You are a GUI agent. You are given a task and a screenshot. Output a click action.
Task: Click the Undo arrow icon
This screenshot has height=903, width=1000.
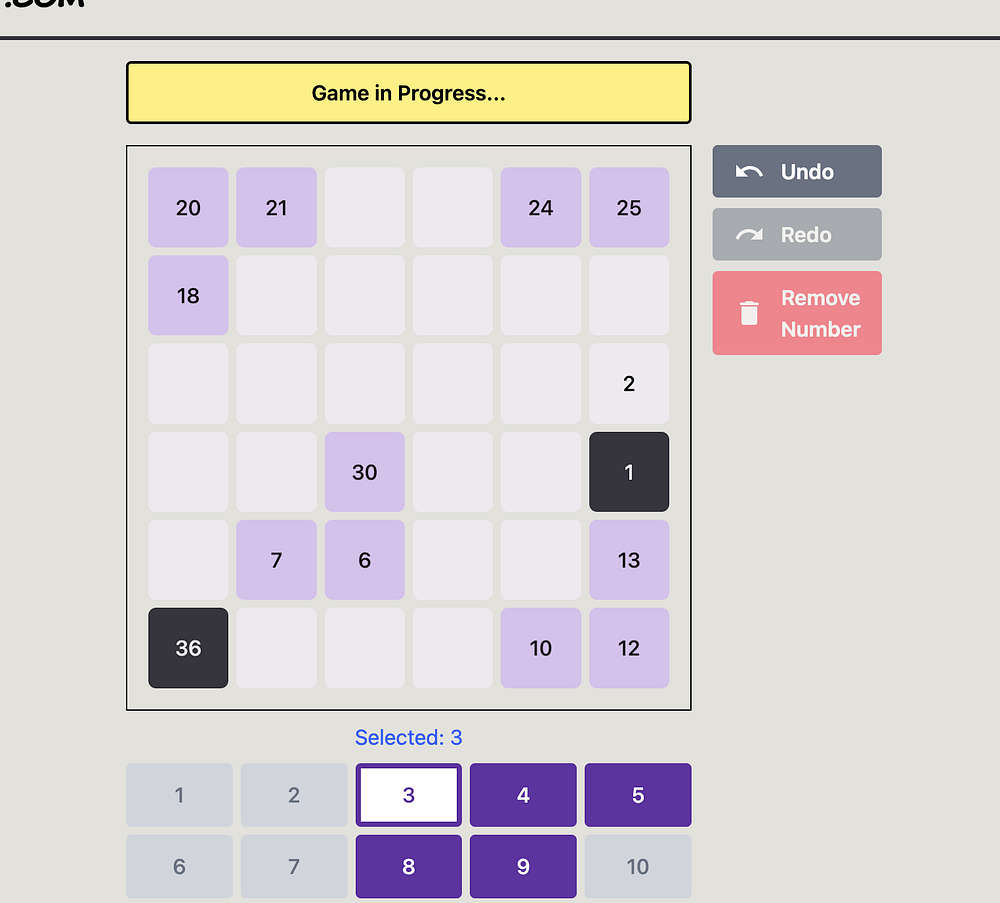pos(749,172)
